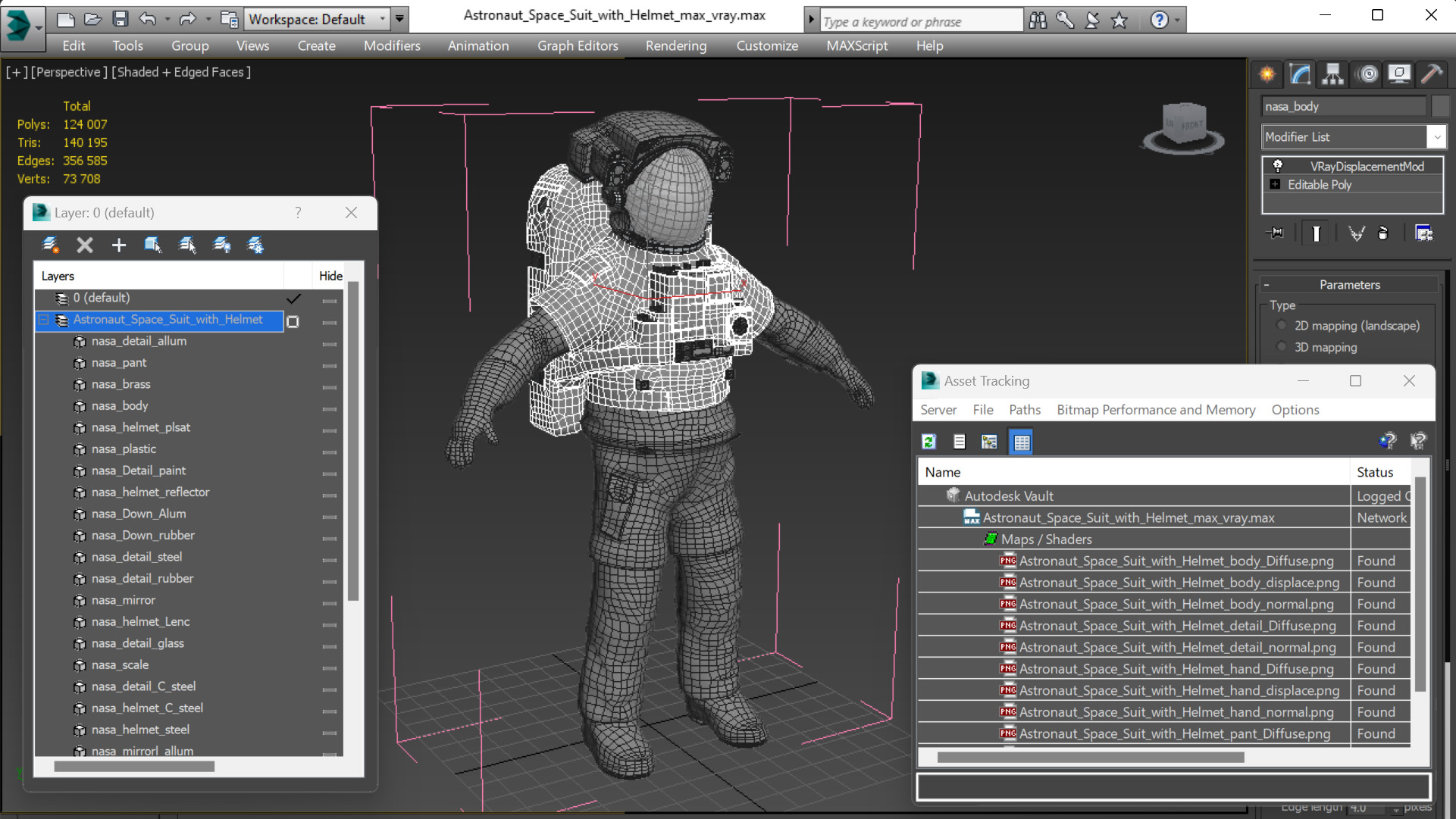
Task: Click the table view icon in Asset Tracking
Action: point(1022,442)
